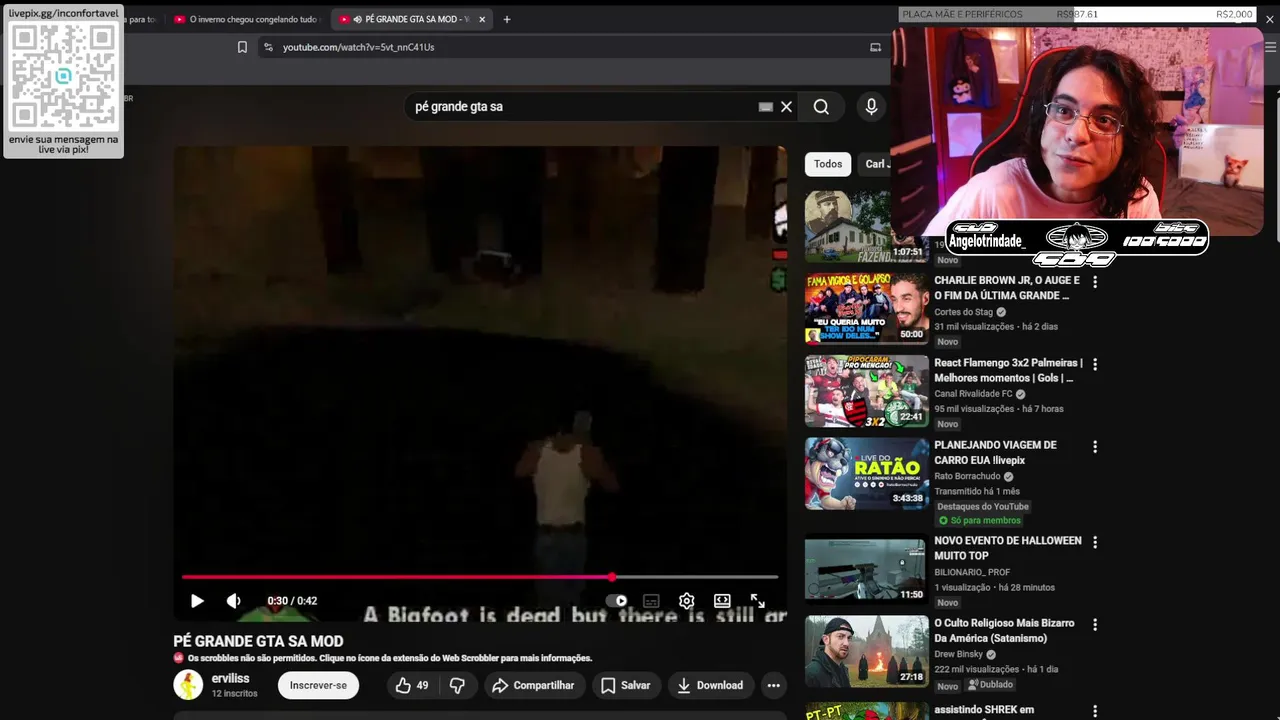The height and width of the screenshot is (720, 1280).
Task: Like the video with the thumbs up button
Action: (412, 685)
